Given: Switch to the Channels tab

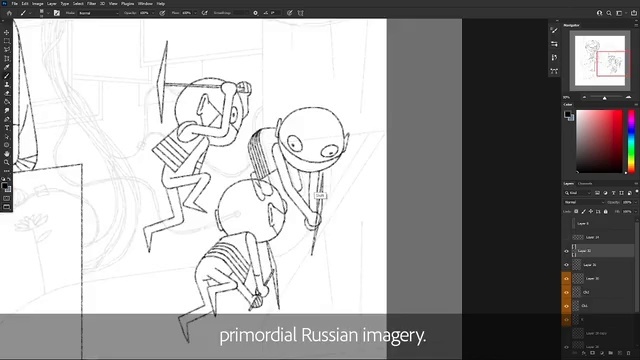Looking at the screenshot, I should pyautogui.click(x=585, y=184).
